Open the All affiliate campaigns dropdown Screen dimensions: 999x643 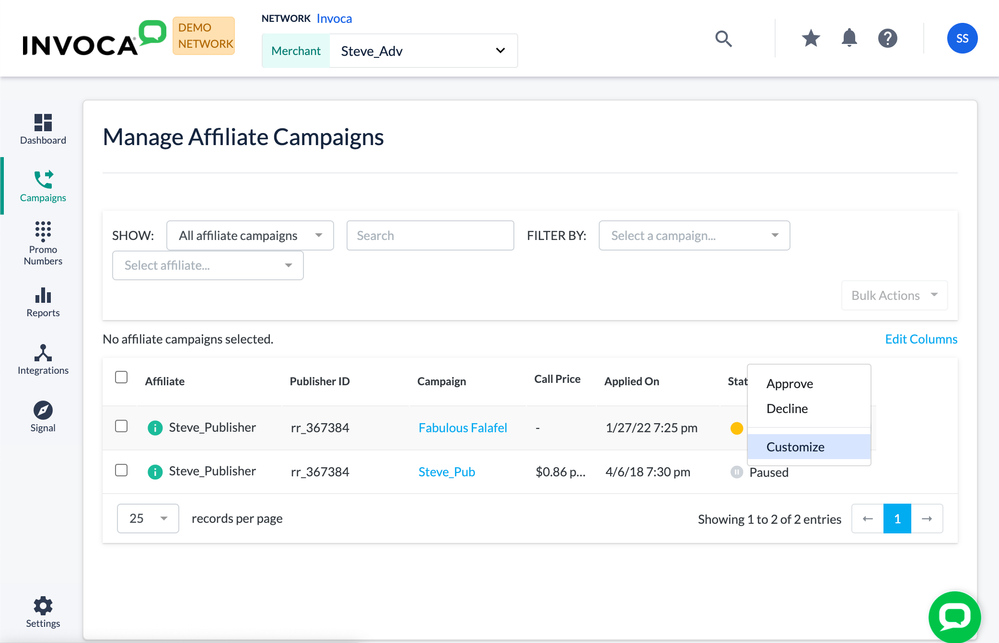click(x=250, y=236)
